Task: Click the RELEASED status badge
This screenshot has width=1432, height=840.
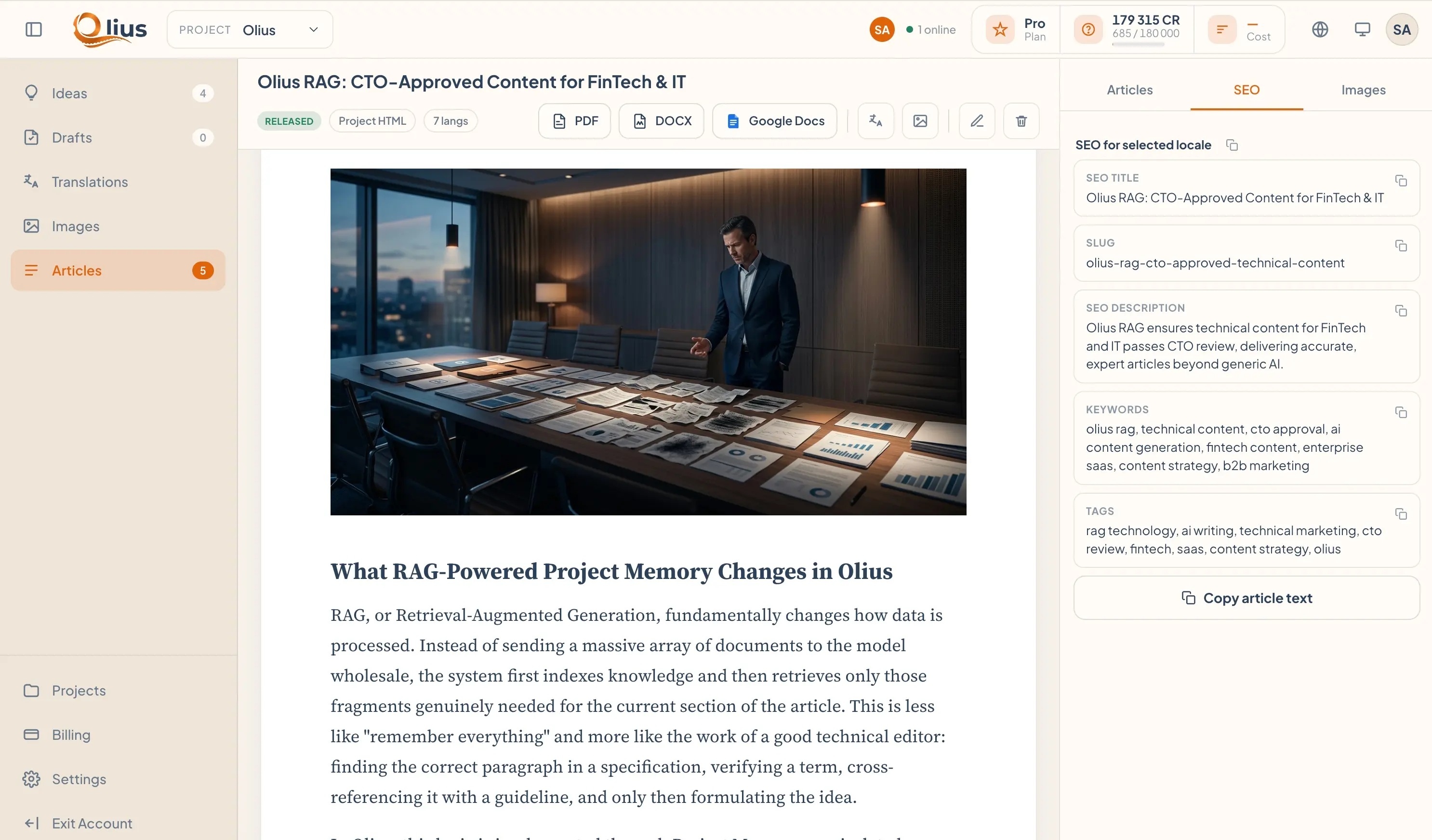Action: tap(289, 121)
